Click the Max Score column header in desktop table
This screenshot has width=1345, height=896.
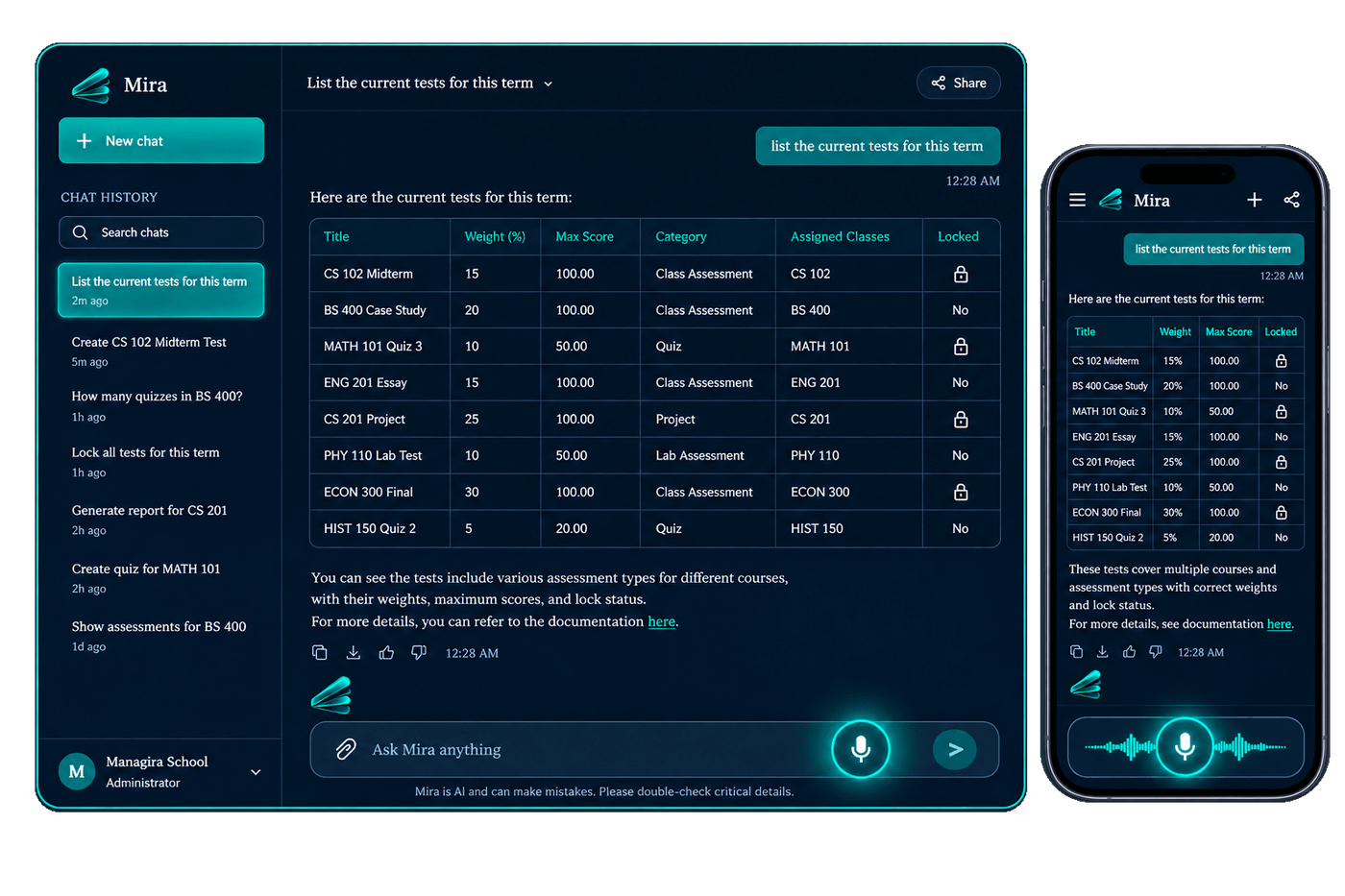pyautogui.click(x=584, y=237)
